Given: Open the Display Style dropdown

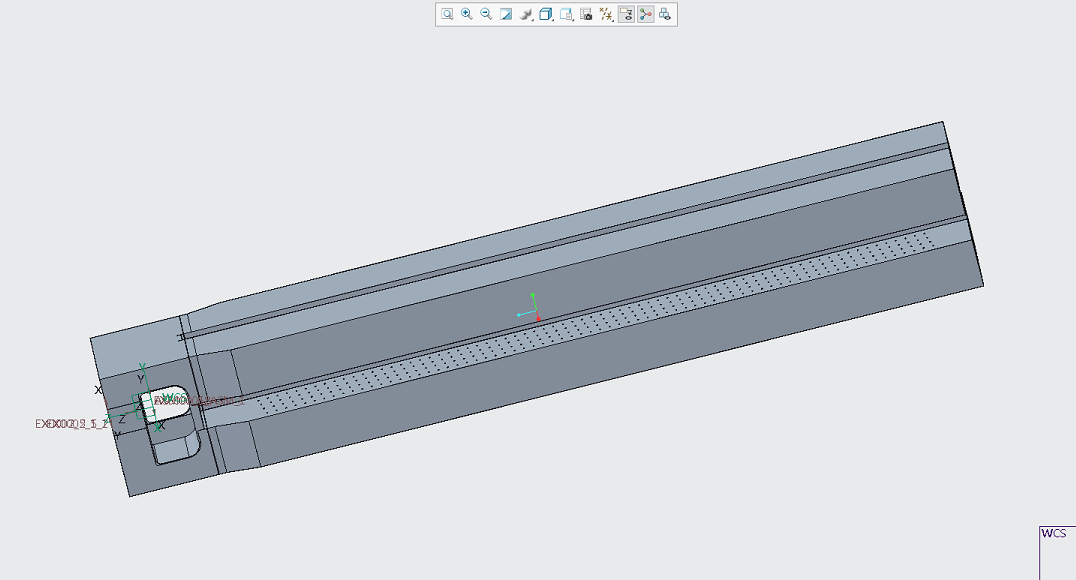Looking at the screenshot, I should point(526,14).
